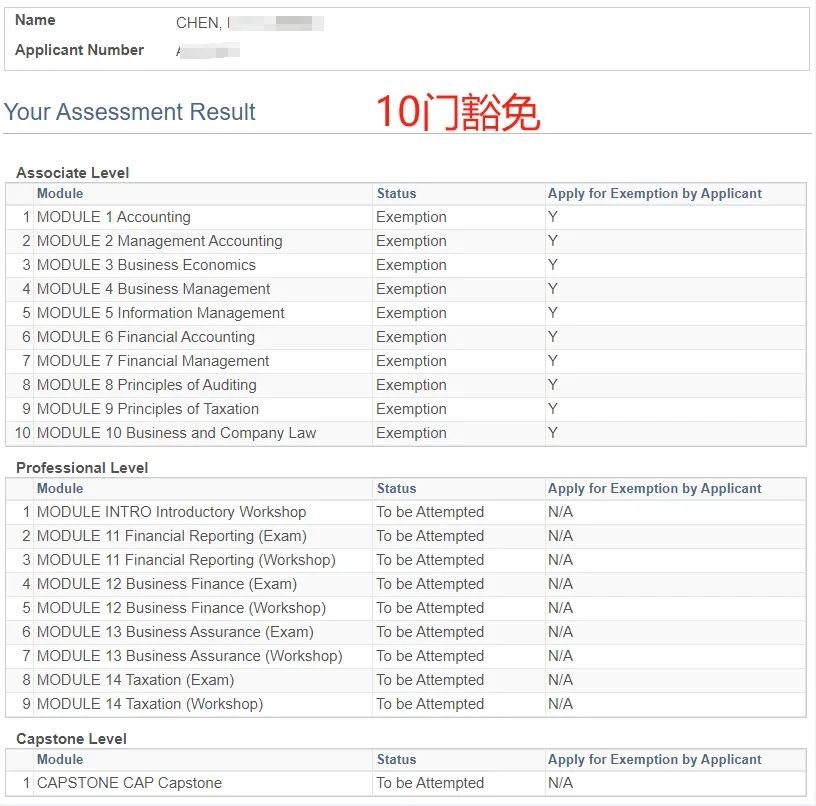The width and height of the screenshot is (816, 806).
Task: Click "MODULE 8 Principles of Auditing"
Action: pyautogui.click(x=147, y=385)
